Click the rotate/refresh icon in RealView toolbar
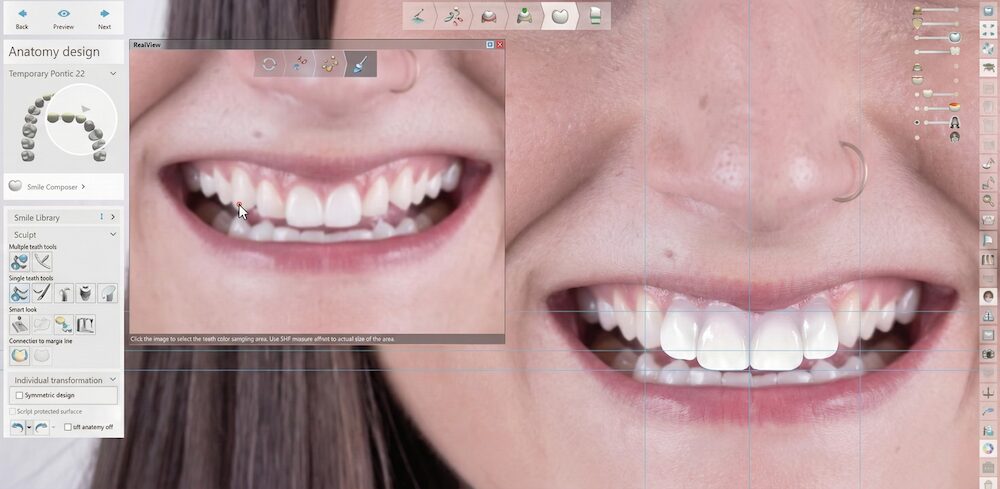Viewport: 1000px width, 489px height. pos(269,64)
